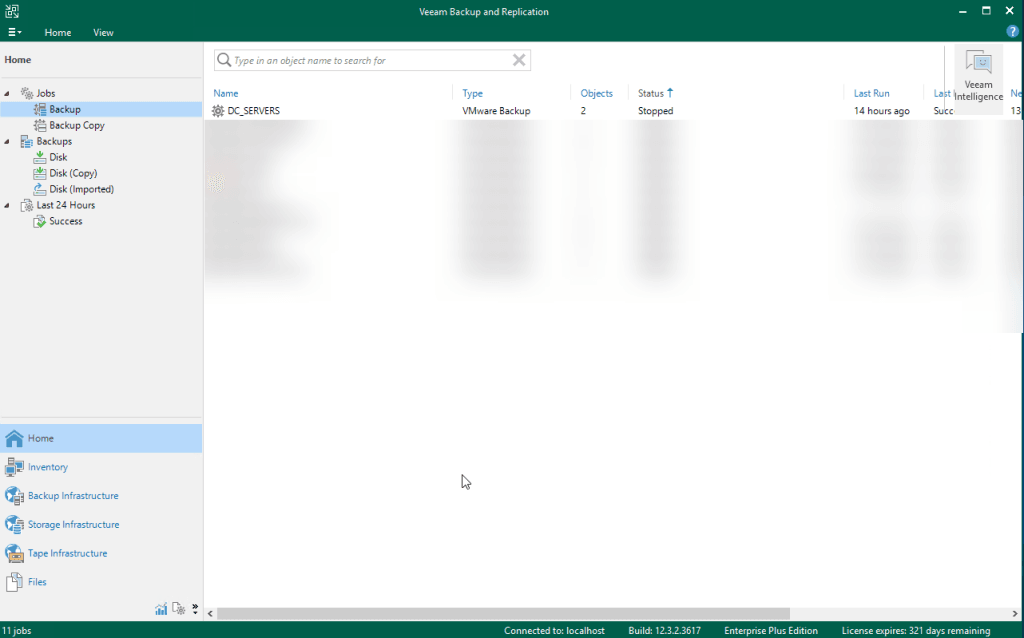1024x638 pixels.
Task: Click the Storage Infrastructure icon
Action: pos(14,524)
